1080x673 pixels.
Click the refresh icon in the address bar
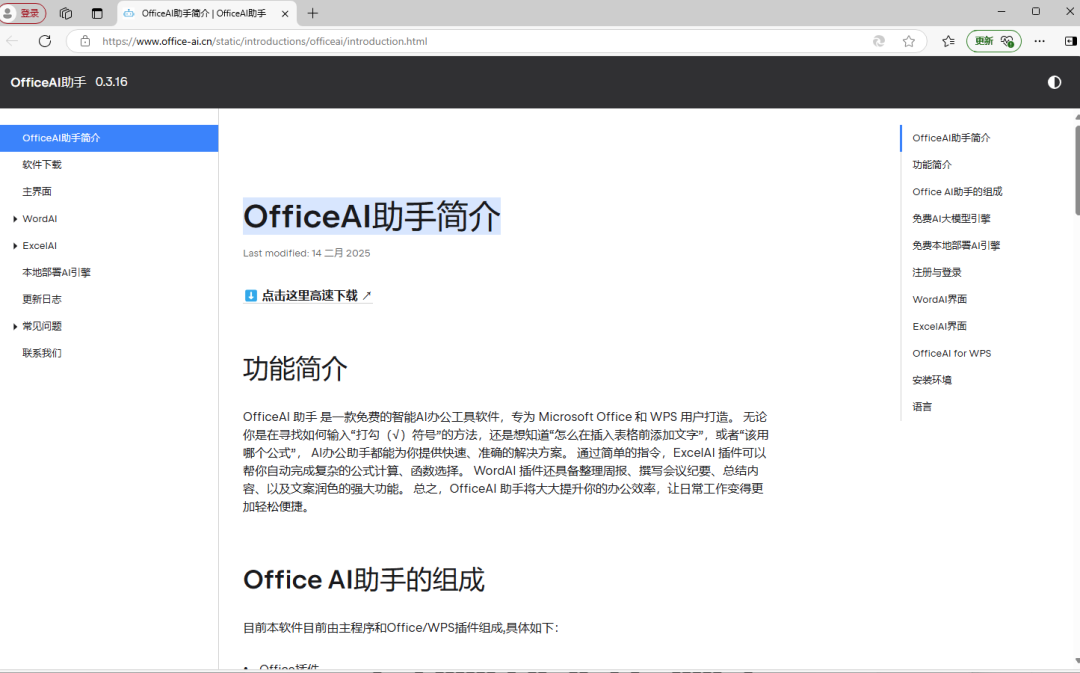[878, 41]
